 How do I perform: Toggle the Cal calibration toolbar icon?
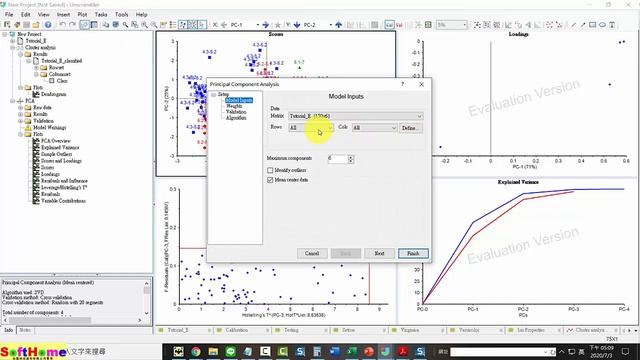(389, 25)
